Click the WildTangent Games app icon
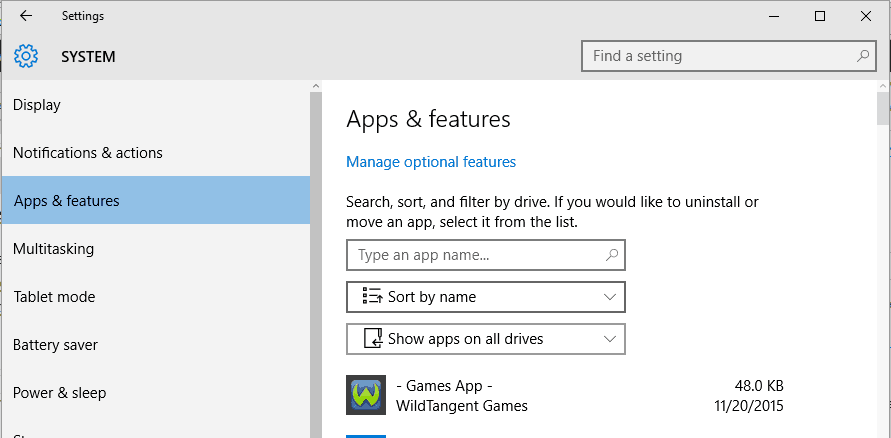 pyautogui.click(x=366, y=395)
